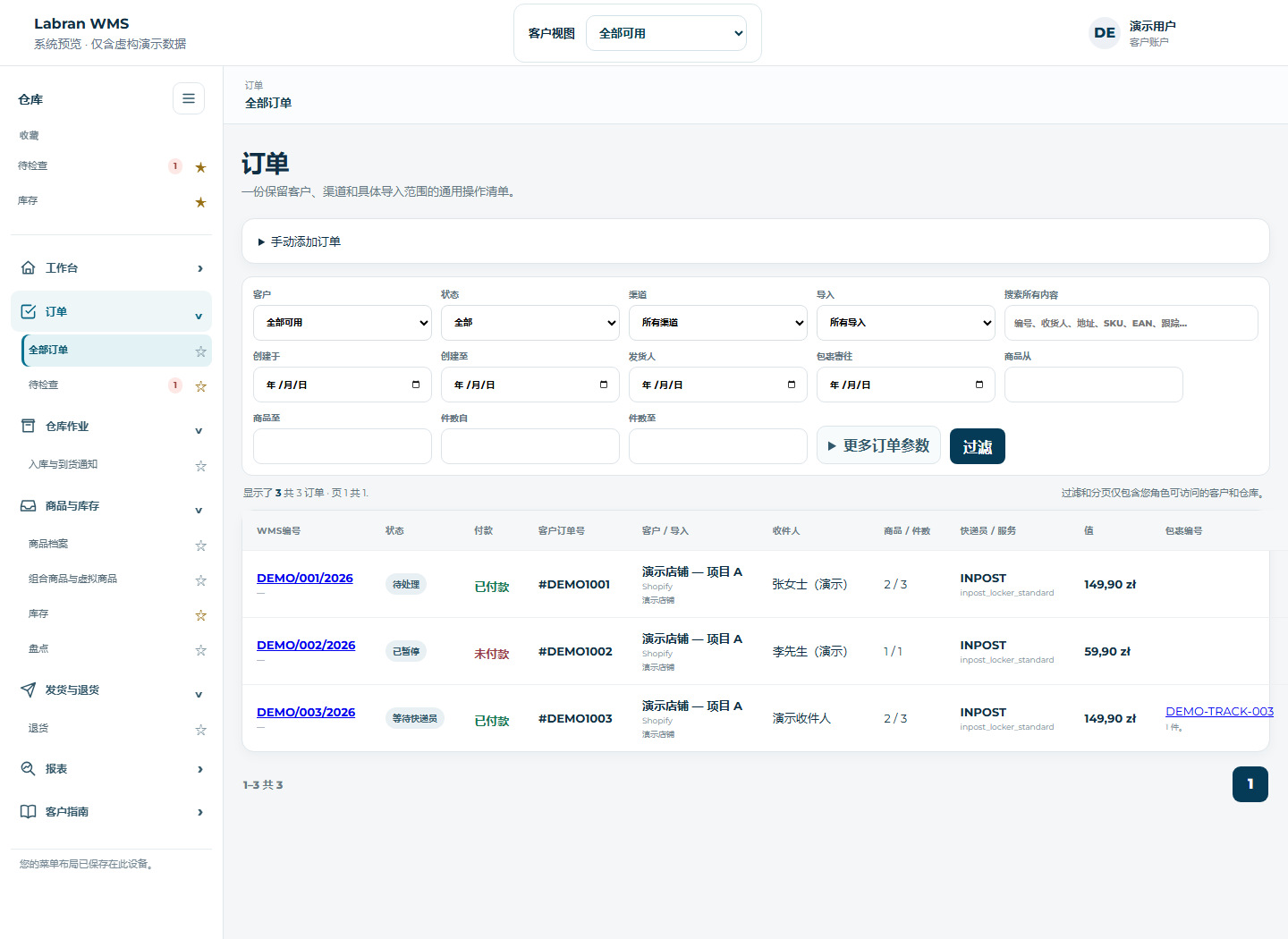Open the 渠道 dropdown showing 所有渠道
The image size is (1288, 939).
718,323
